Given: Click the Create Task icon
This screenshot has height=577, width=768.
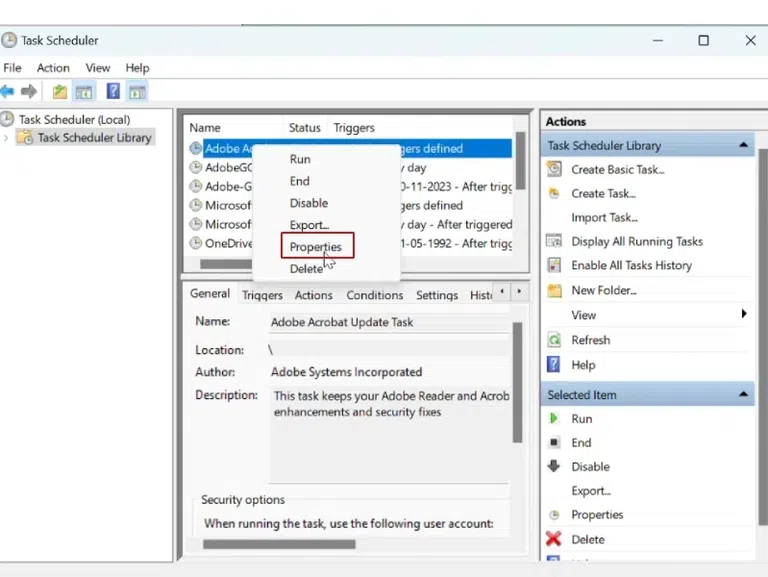Looking at the screenshot, I should tap(554, 193).
